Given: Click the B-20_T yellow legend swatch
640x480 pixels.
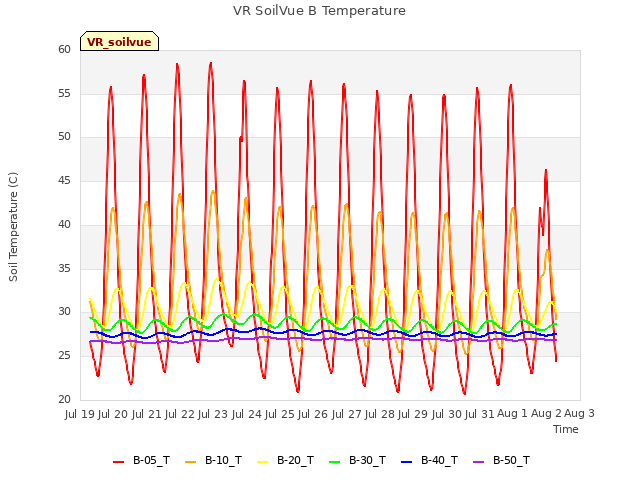Looking at the screenshot, I should [262, 462].
